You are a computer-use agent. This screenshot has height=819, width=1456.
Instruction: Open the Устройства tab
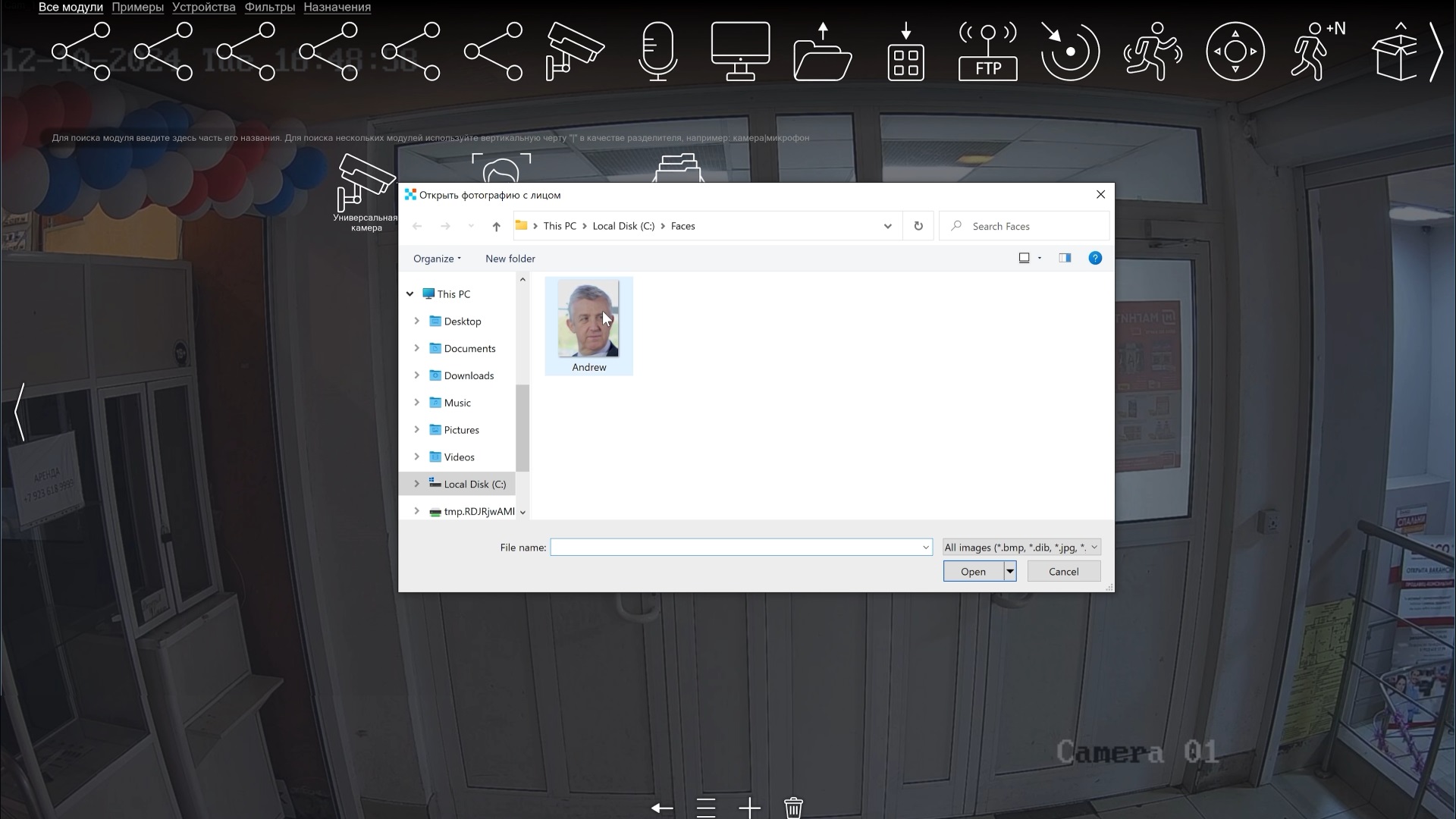tap(204, 8)
